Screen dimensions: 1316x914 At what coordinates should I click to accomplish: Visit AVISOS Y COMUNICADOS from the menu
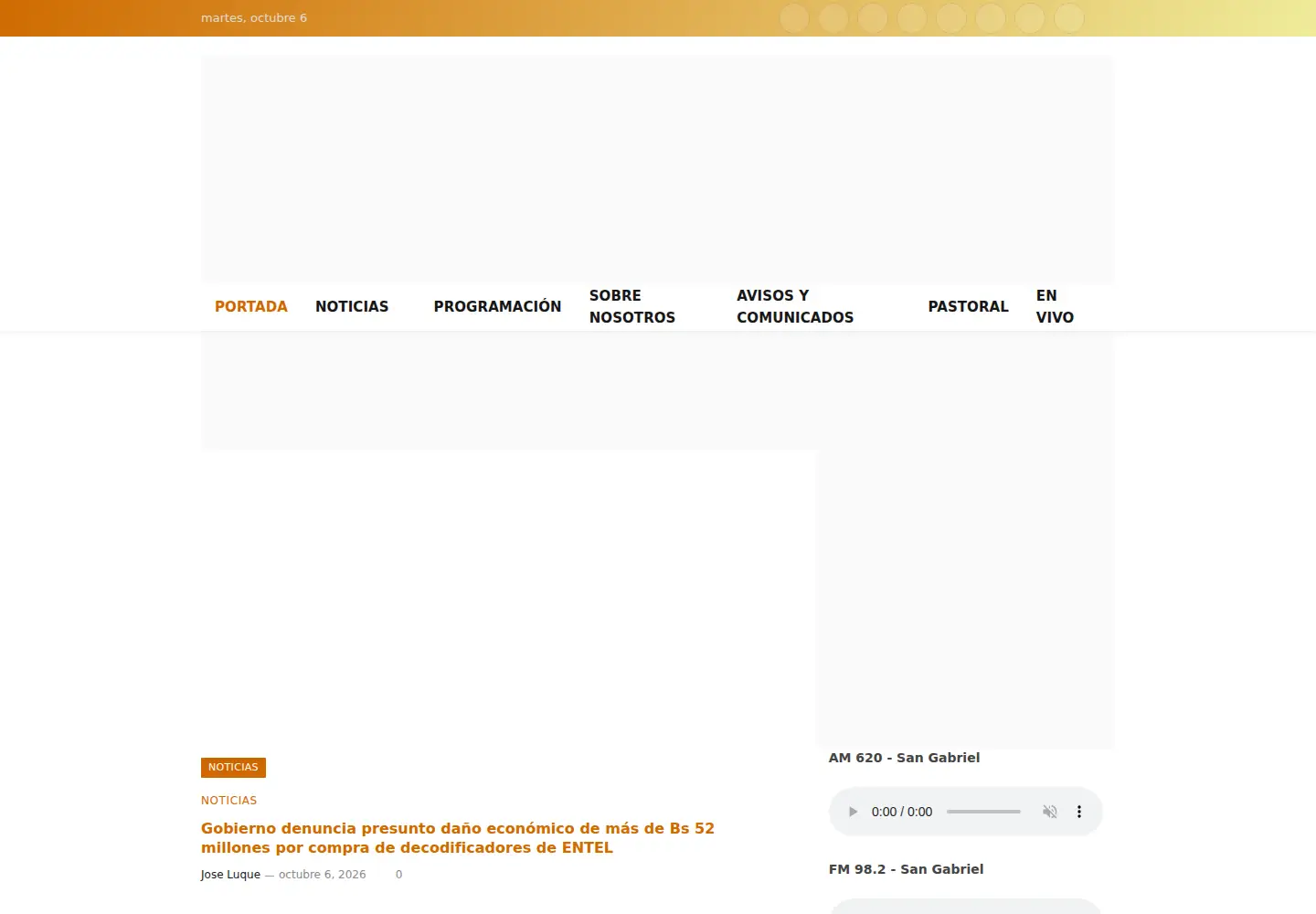(x=795, y=307)
